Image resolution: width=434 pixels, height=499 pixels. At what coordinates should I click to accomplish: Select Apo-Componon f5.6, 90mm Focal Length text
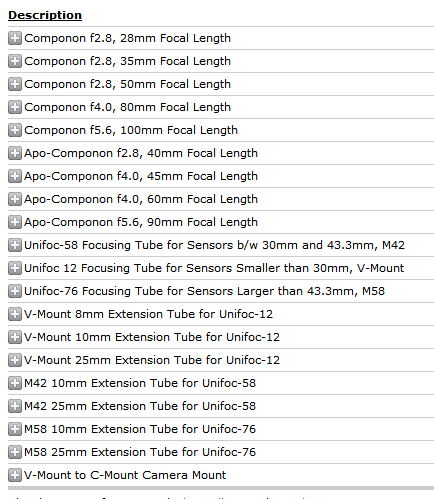(x=141, y=222)
